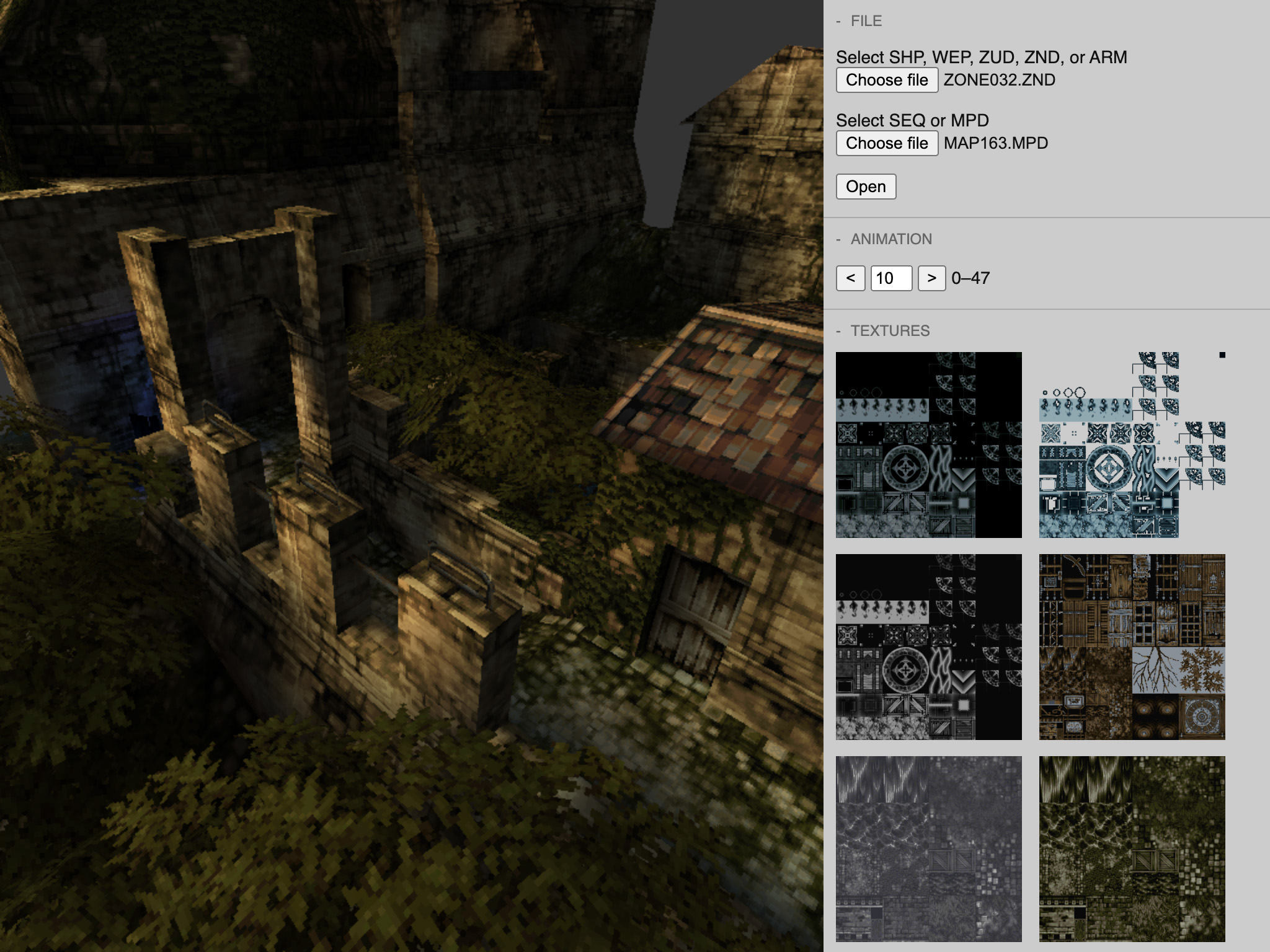This screenshot has width=1270, height=952.
Task: Select the grayscale ornament texture thumbnail
Action: click(x=928, y=647)
